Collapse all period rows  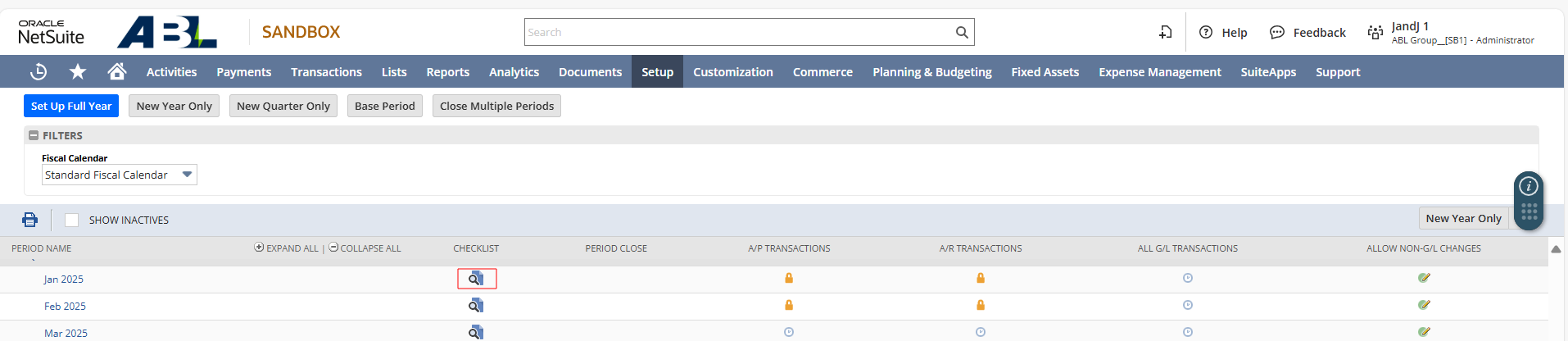click(365, 248)
